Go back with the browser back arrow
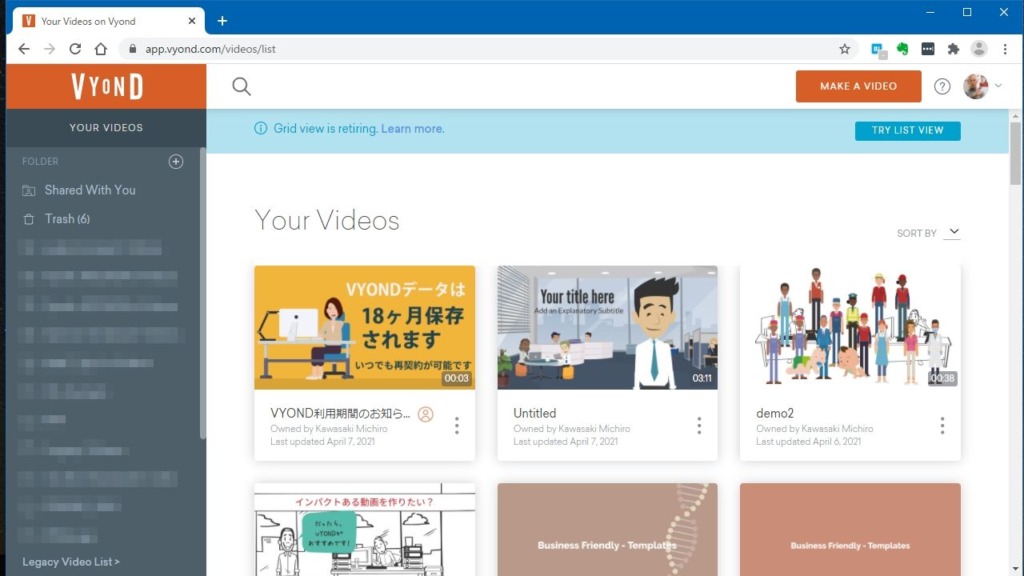 pyautogui.click(x=24, y=49)
